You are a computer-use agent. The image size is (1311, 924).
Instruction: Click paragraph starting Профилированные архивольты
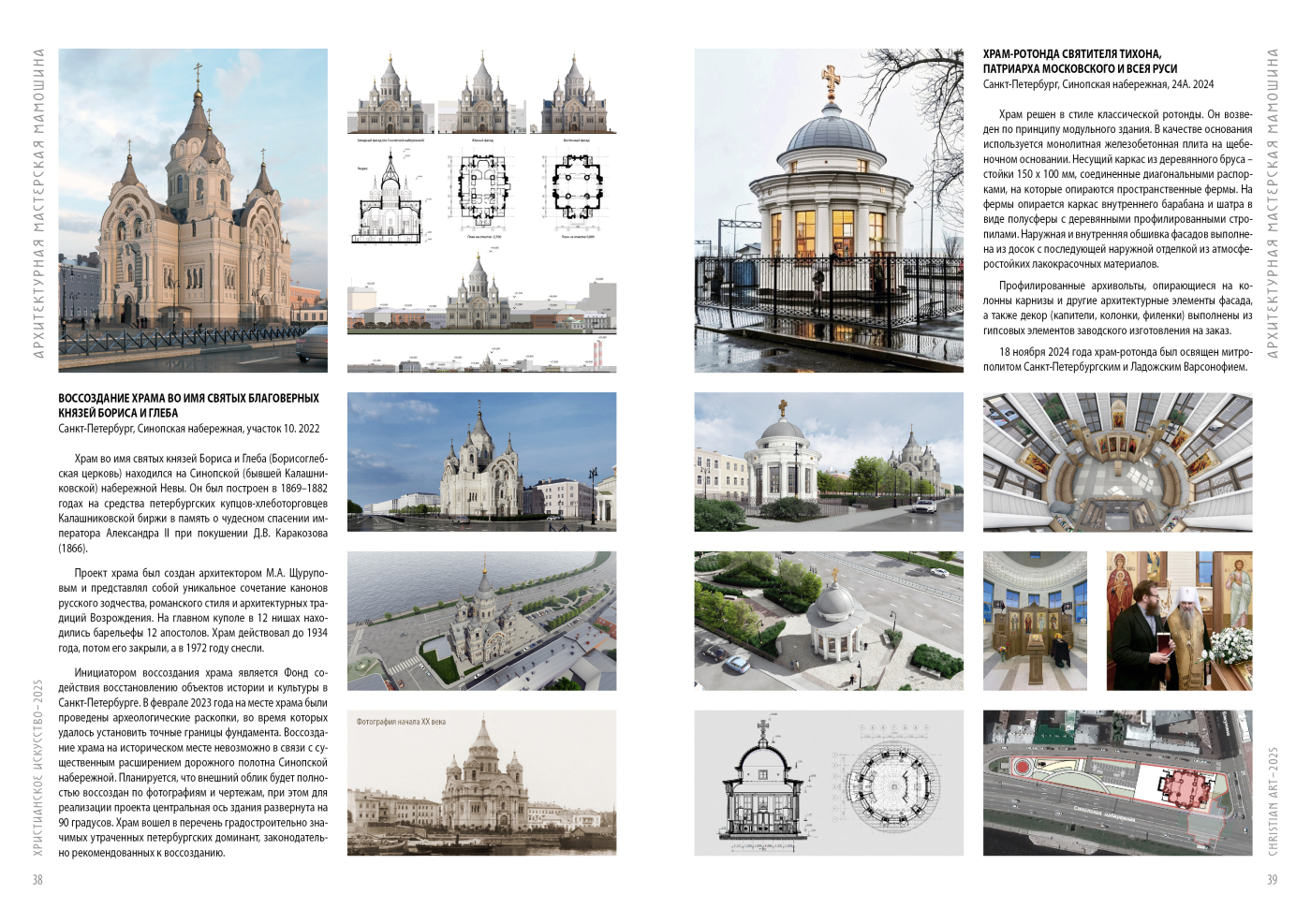(1117, 308)
